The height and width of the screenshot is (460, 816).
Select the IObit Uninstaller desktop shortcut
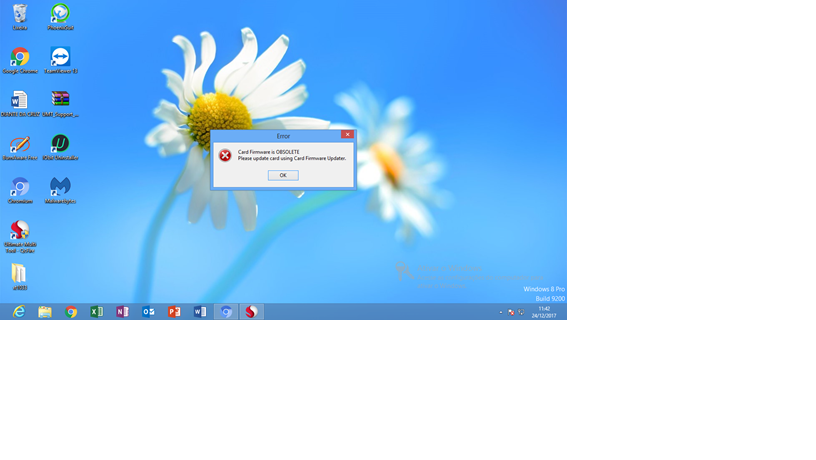(x=60, y=148)
